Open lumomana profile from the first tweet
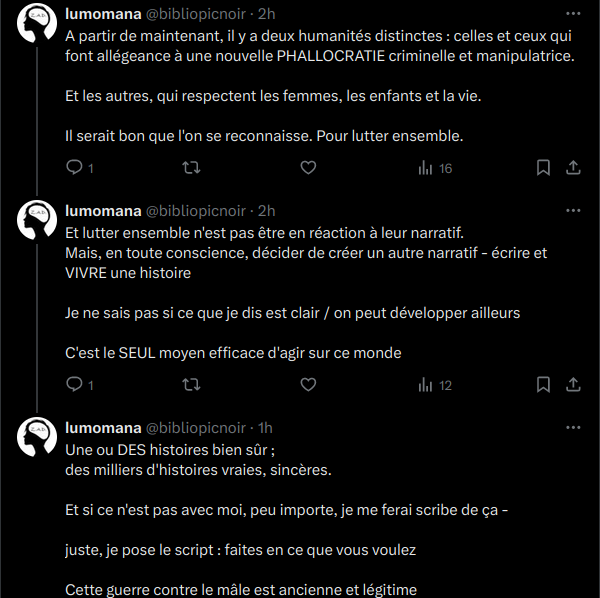 pos(103,15)
